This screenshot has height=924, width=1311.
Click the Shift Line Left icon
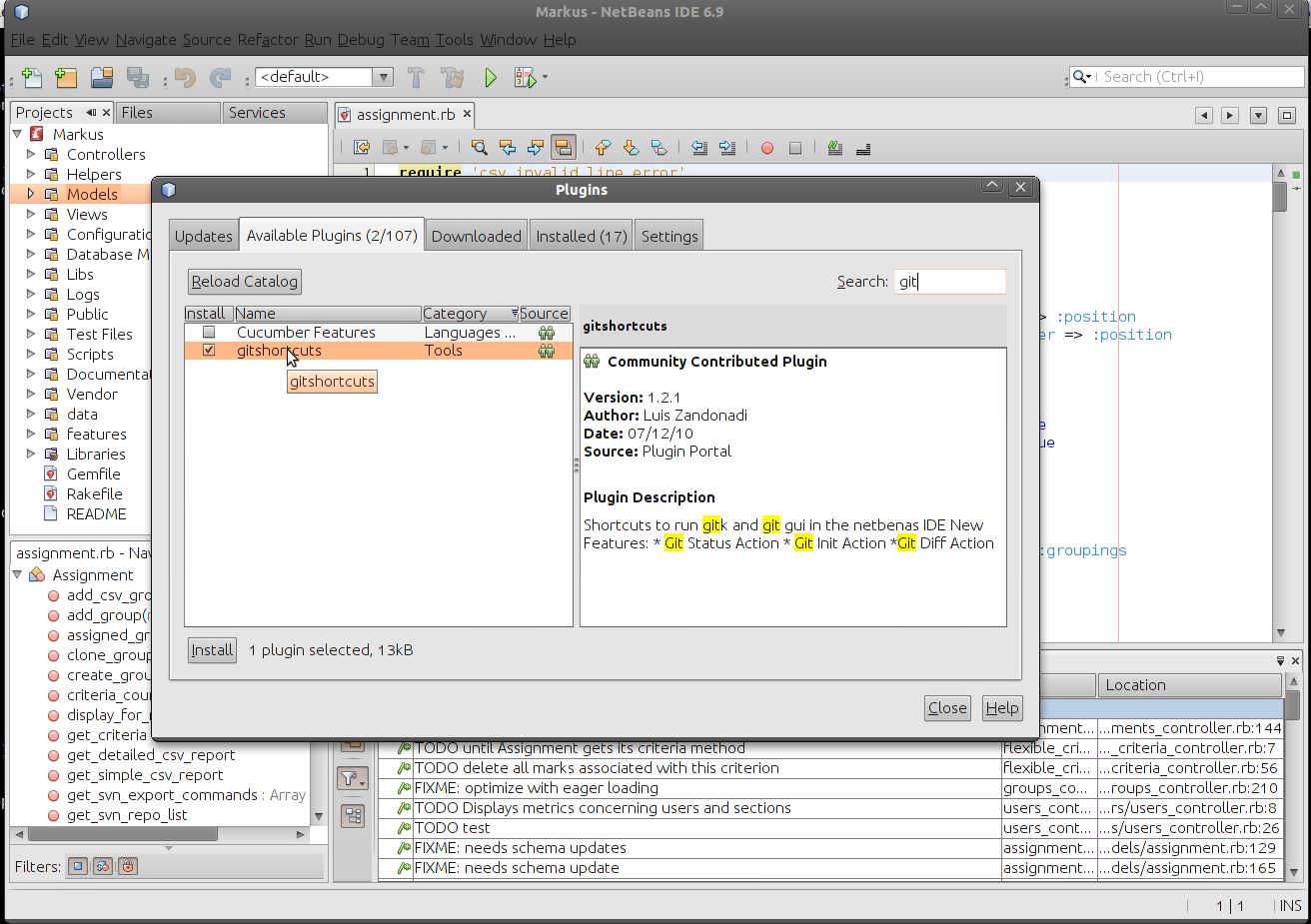click(x=699, y=148)
